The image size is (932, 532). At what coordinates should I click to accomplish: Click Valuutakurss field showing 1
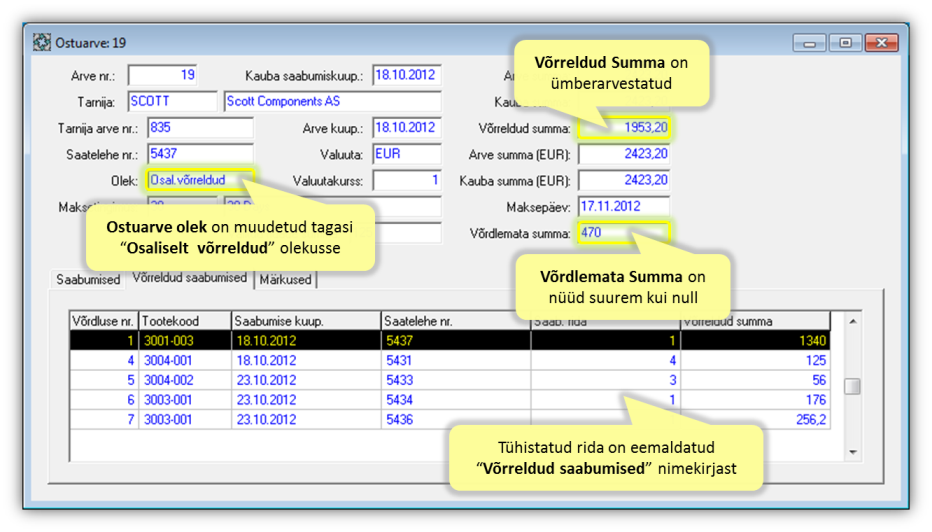(x=407, y=180)
